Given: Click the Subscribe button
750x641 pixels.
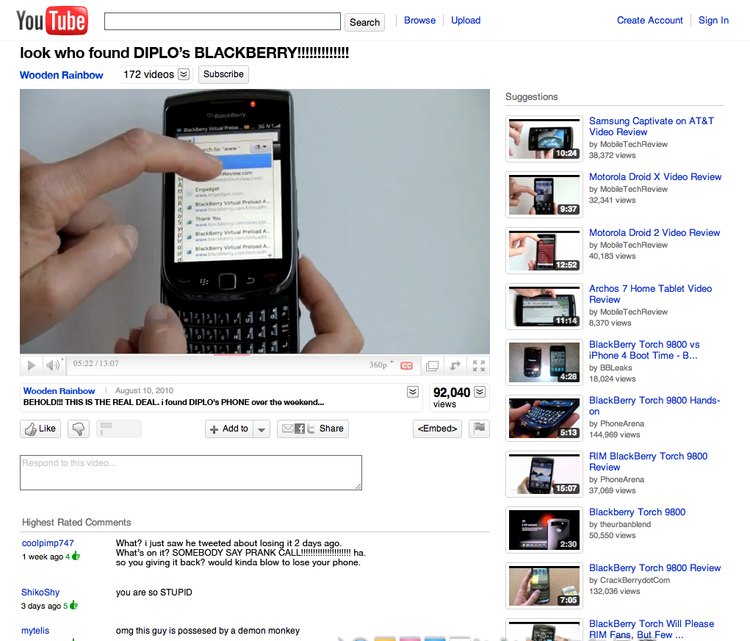Looking at the screenshot, I should [x=223, y=74].
